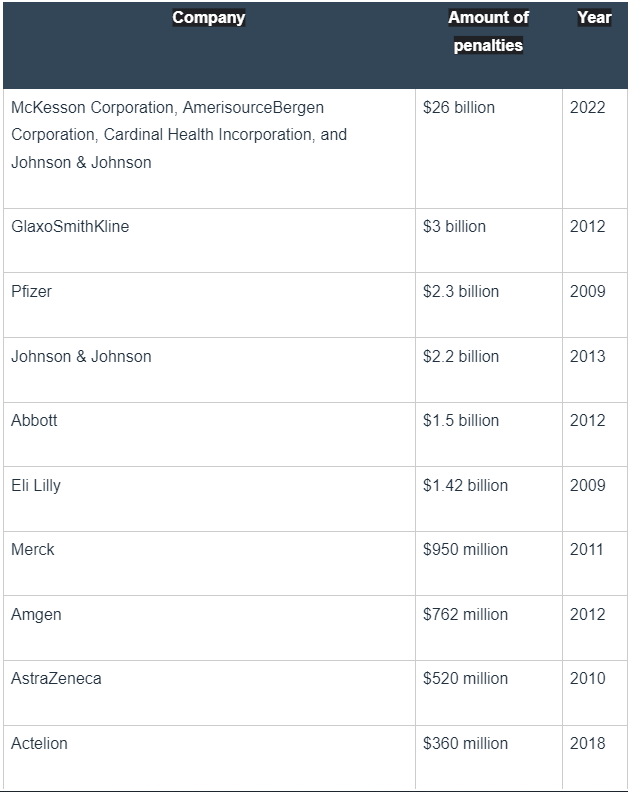Select the Eli Lilly company cell
Viewport: 628px width, 792px height.
pos(36,485)
